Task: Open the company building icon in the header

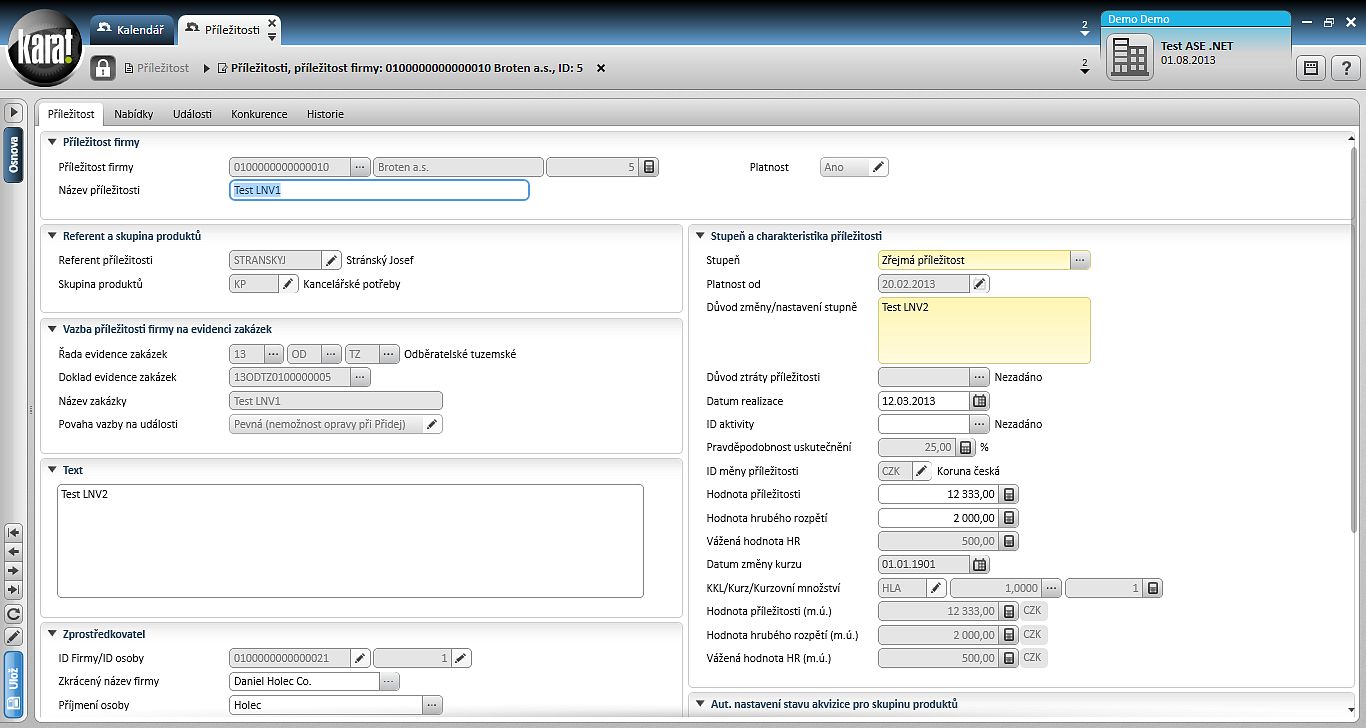Action: (1130, 57)
